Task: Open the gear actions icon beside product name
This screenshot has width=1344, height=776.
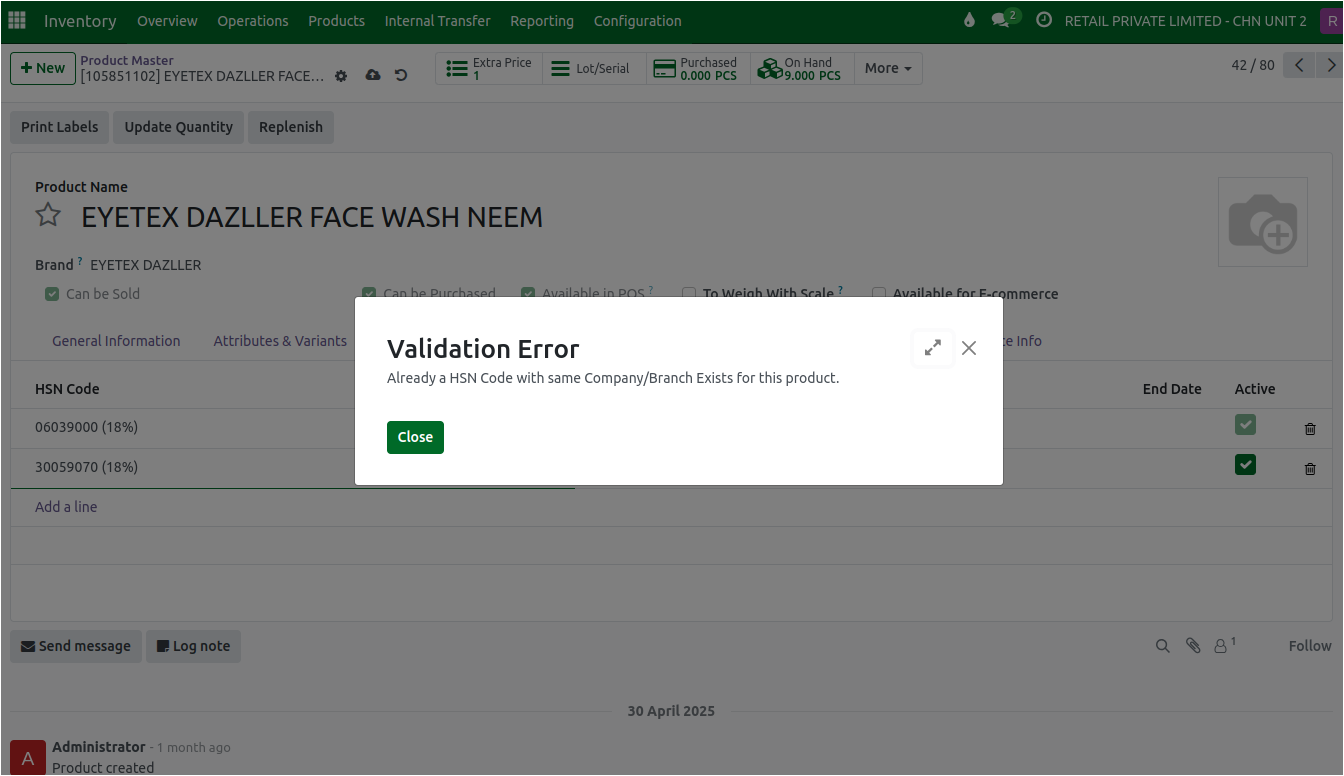Action: pyautogui.click(x=340, y=76)
